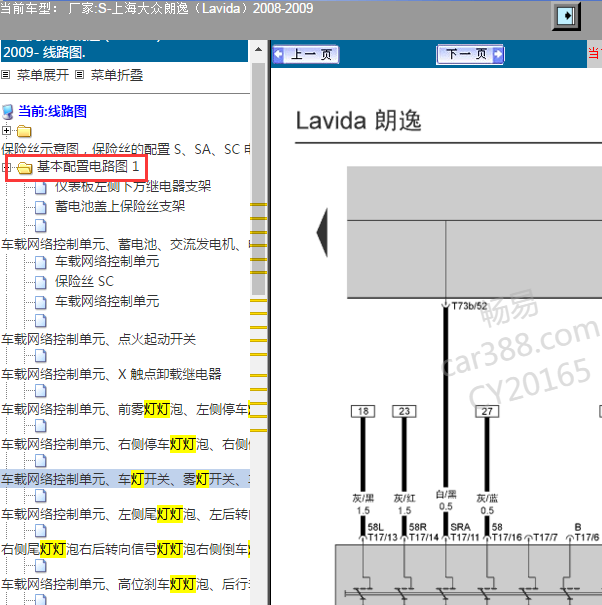Click page icon above 右侧尾灯灯泡 entry
This screenshot has height=605, width=602.
pyautogui.click(x=41, y=531)
